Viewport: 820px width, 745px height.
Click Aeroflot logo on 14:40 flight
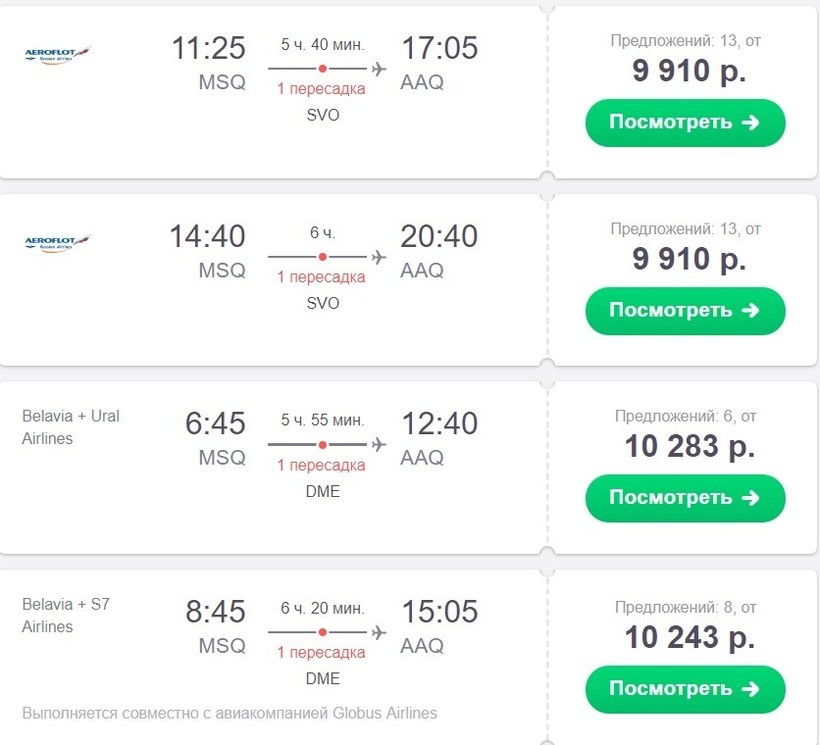click(58, 243)
